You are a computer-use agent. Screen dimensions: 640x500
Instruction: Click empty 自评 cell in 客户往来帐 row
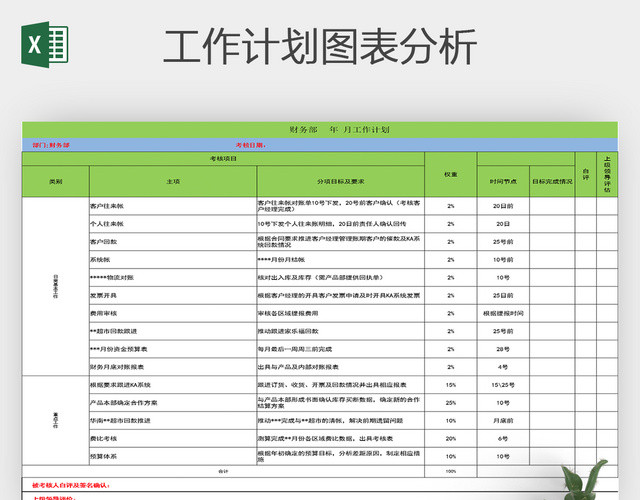pos(586,206)
